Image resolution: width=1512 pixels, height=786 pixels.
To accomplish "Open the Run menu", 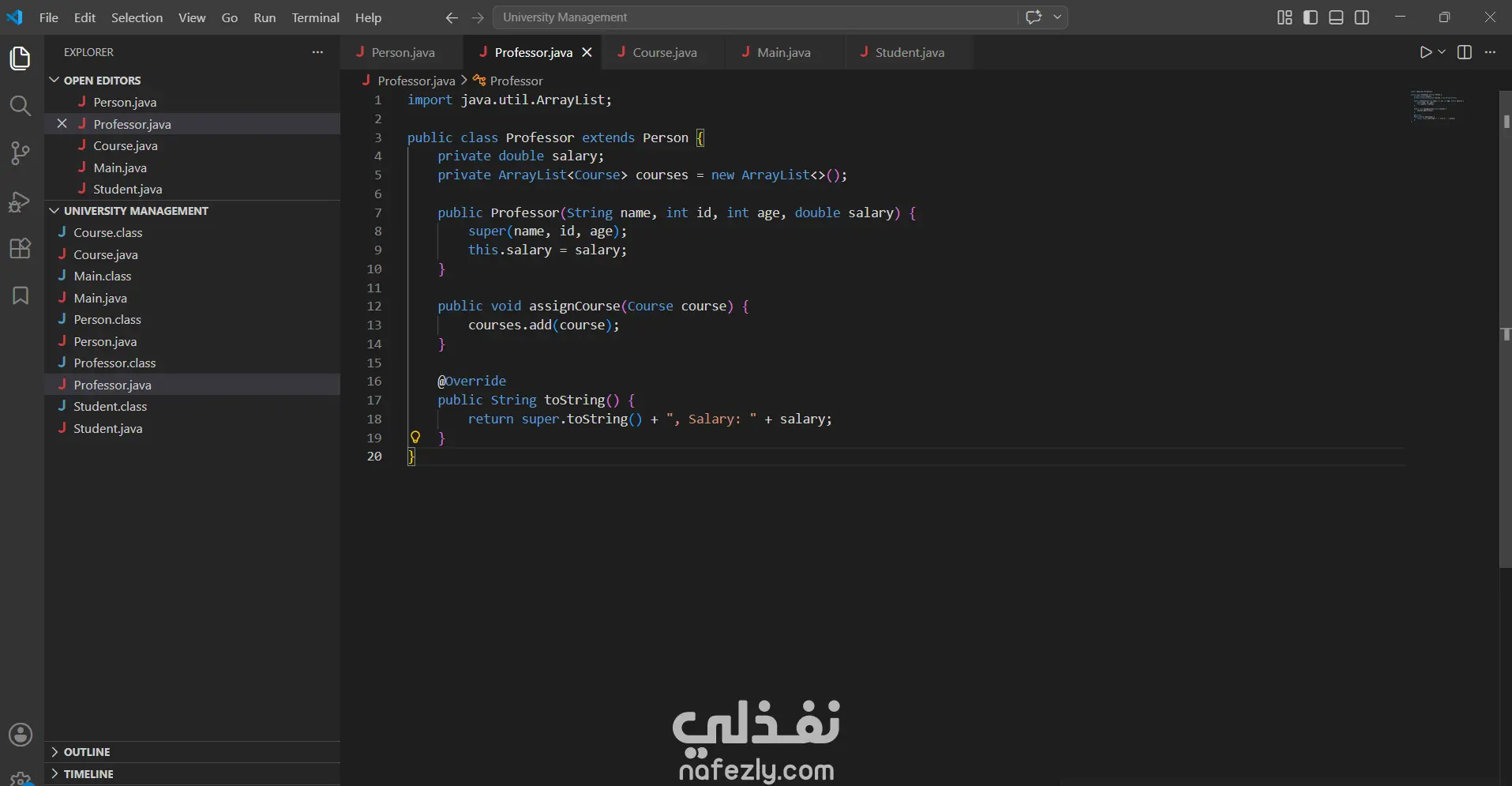I will coord(265,17).
